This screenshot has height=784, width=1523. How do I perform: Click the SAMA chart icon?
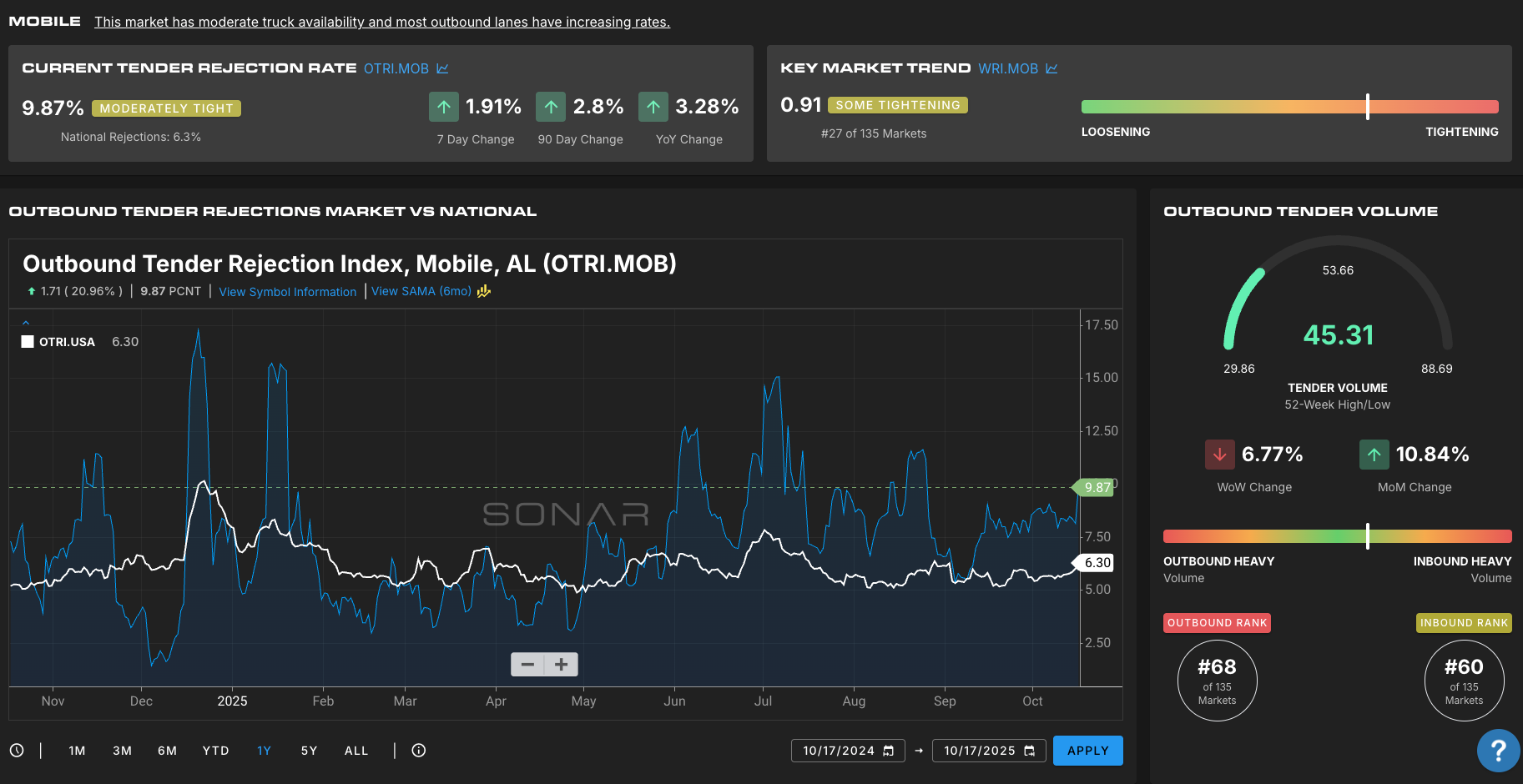pyautogui.click(x=484, y=291)
